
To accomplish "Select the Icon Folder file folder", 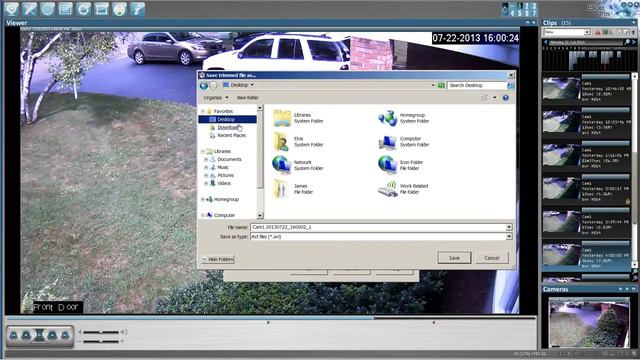I will (x=401, y=165).
